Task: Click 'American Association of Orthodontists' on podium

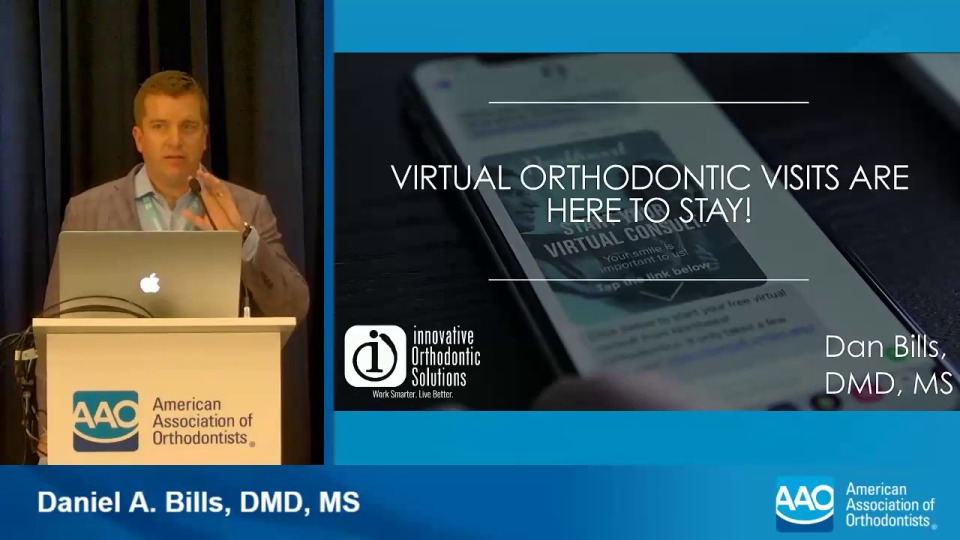Action: pos(203,421)
